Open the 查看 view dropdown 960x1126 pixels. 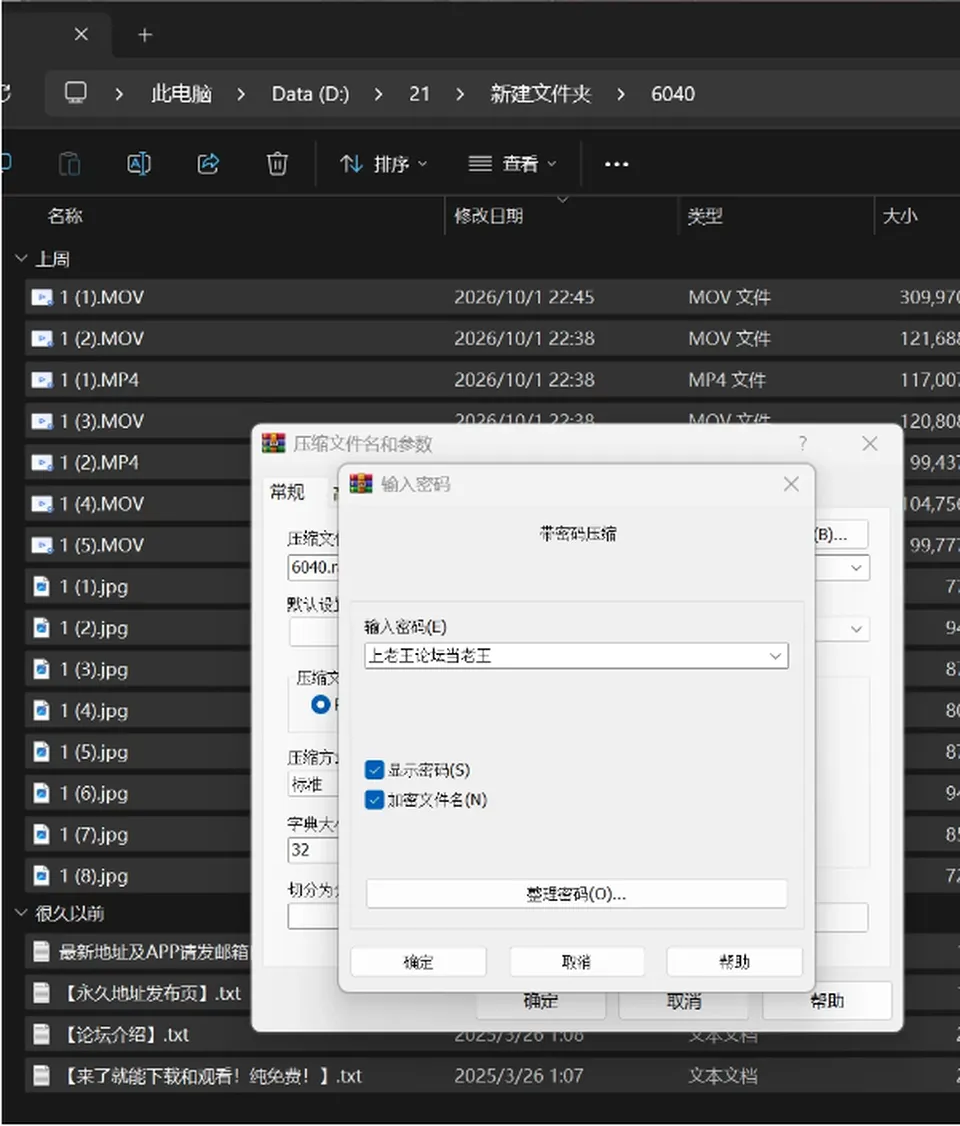[x=512, y=164]
